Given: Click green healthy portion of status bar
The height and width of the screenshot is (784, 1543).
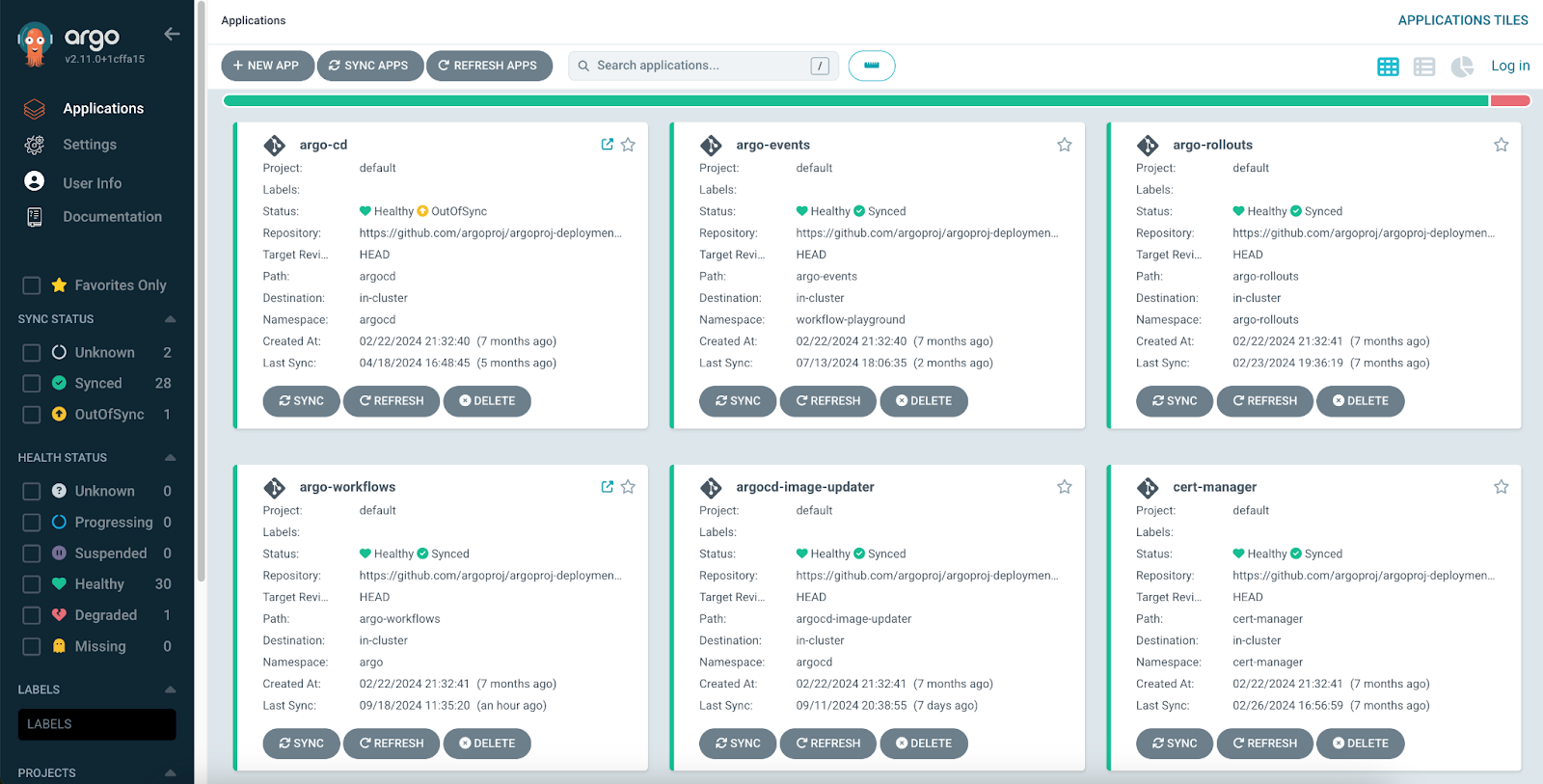Looking at the screenshot, I should 856,100.
